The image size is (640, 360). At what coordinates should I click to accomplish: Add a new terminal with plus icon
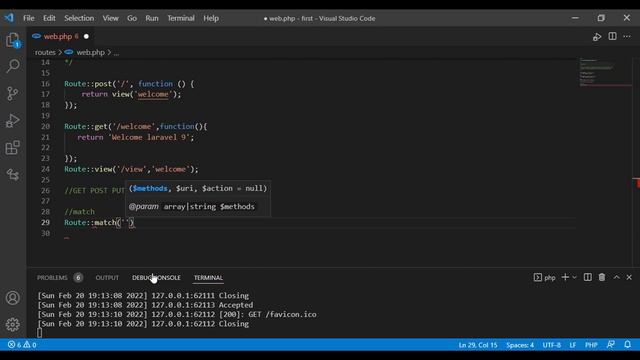pyautogui.click(x=565, y=277)
